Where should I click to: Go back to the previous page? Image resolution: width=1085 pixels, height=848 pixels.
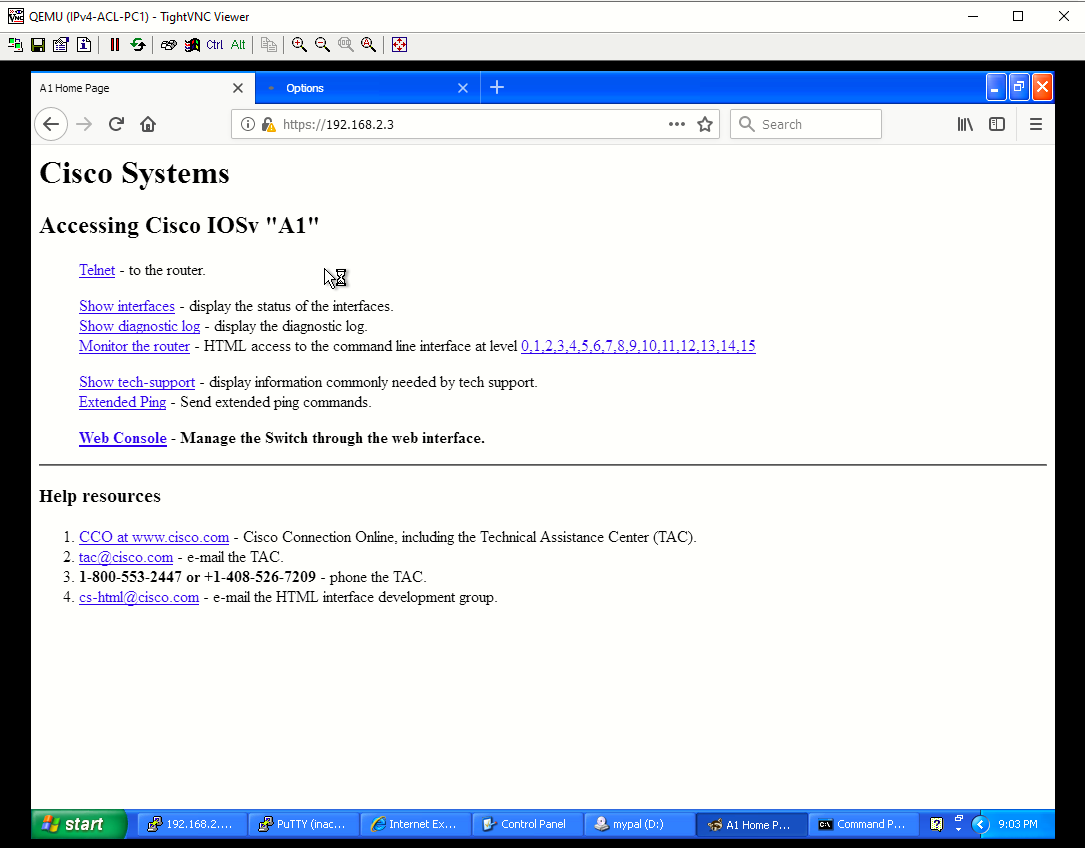[51, 124]
